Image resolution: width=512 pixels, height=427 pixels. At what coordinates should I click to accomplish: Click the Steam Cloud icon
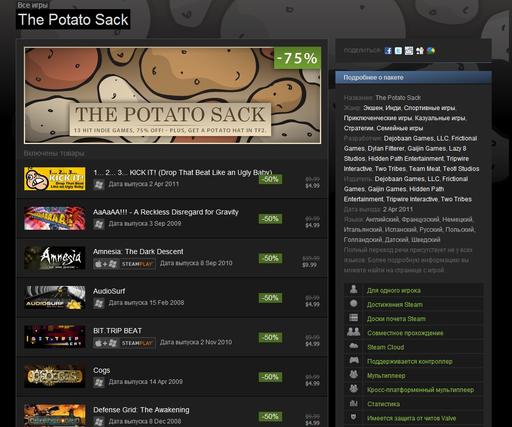coord(354,346)
